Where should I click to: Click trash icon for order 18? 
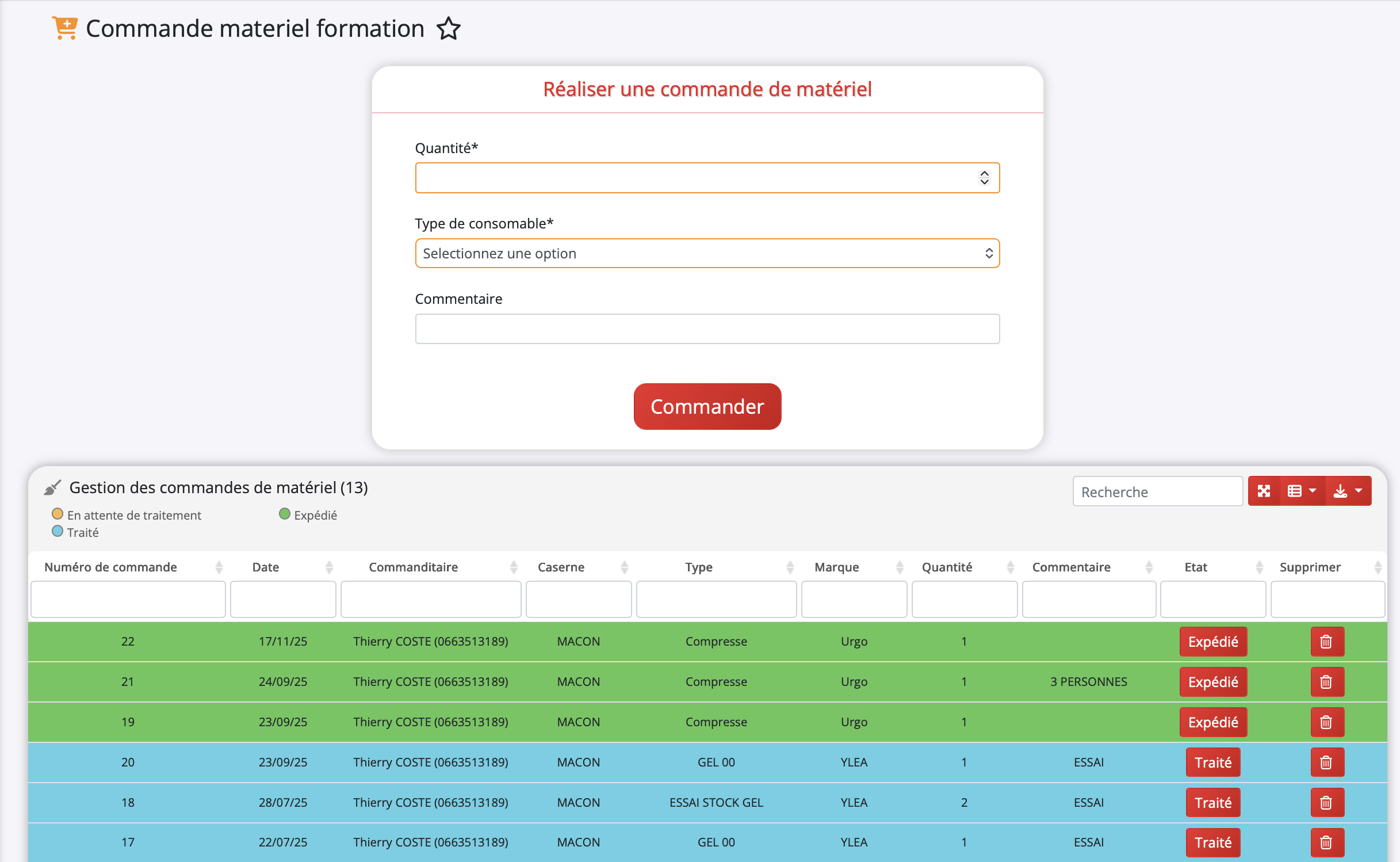(1326, 803)
